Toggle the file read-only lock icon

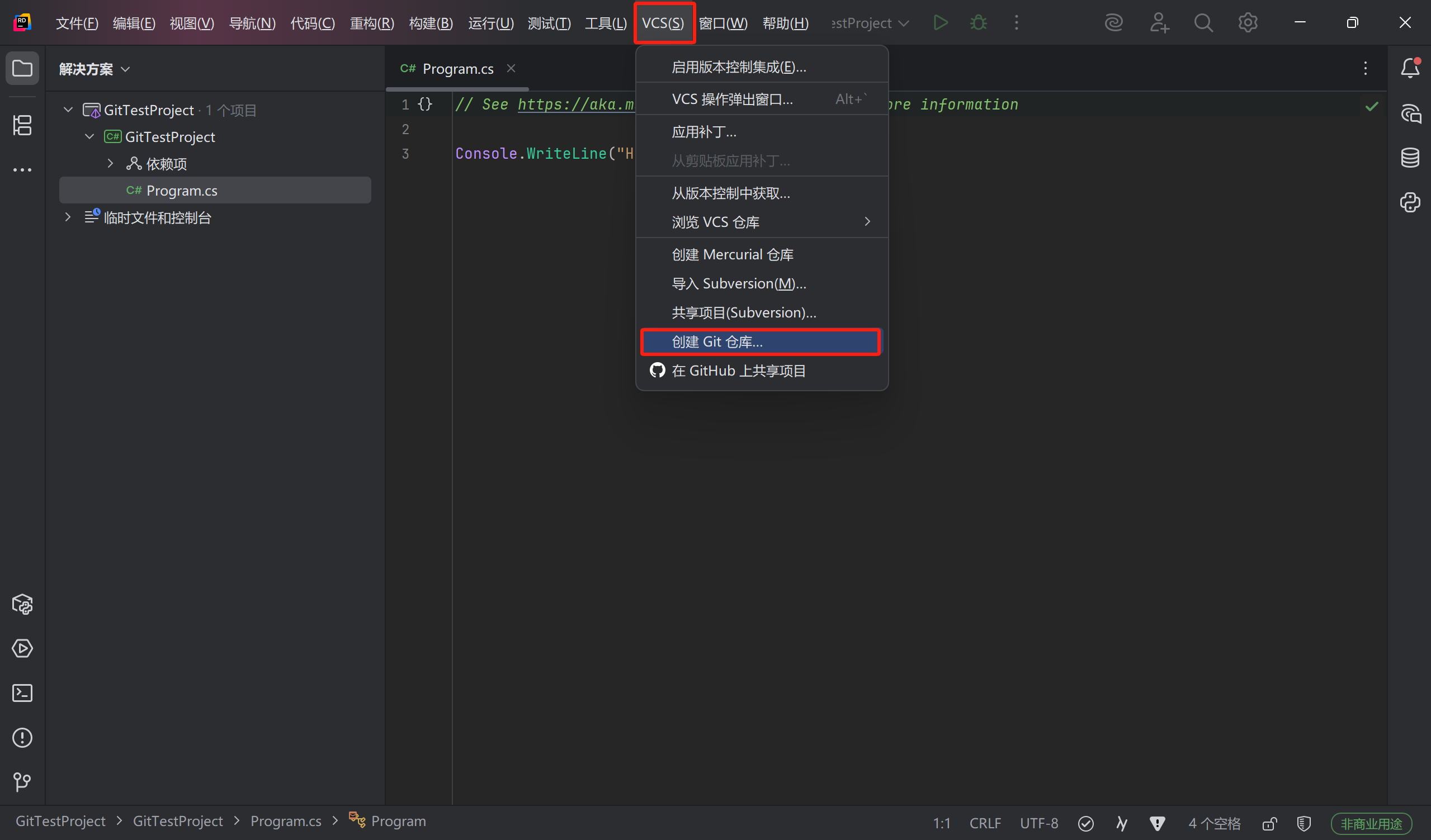(1270, 823)
